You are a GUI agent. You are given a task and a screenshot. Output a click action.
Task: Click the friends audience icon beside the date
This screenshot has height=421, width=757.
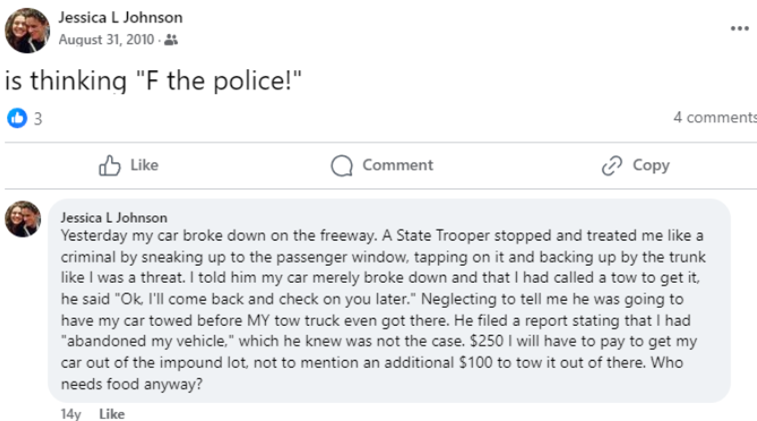[x=171, y=40]
